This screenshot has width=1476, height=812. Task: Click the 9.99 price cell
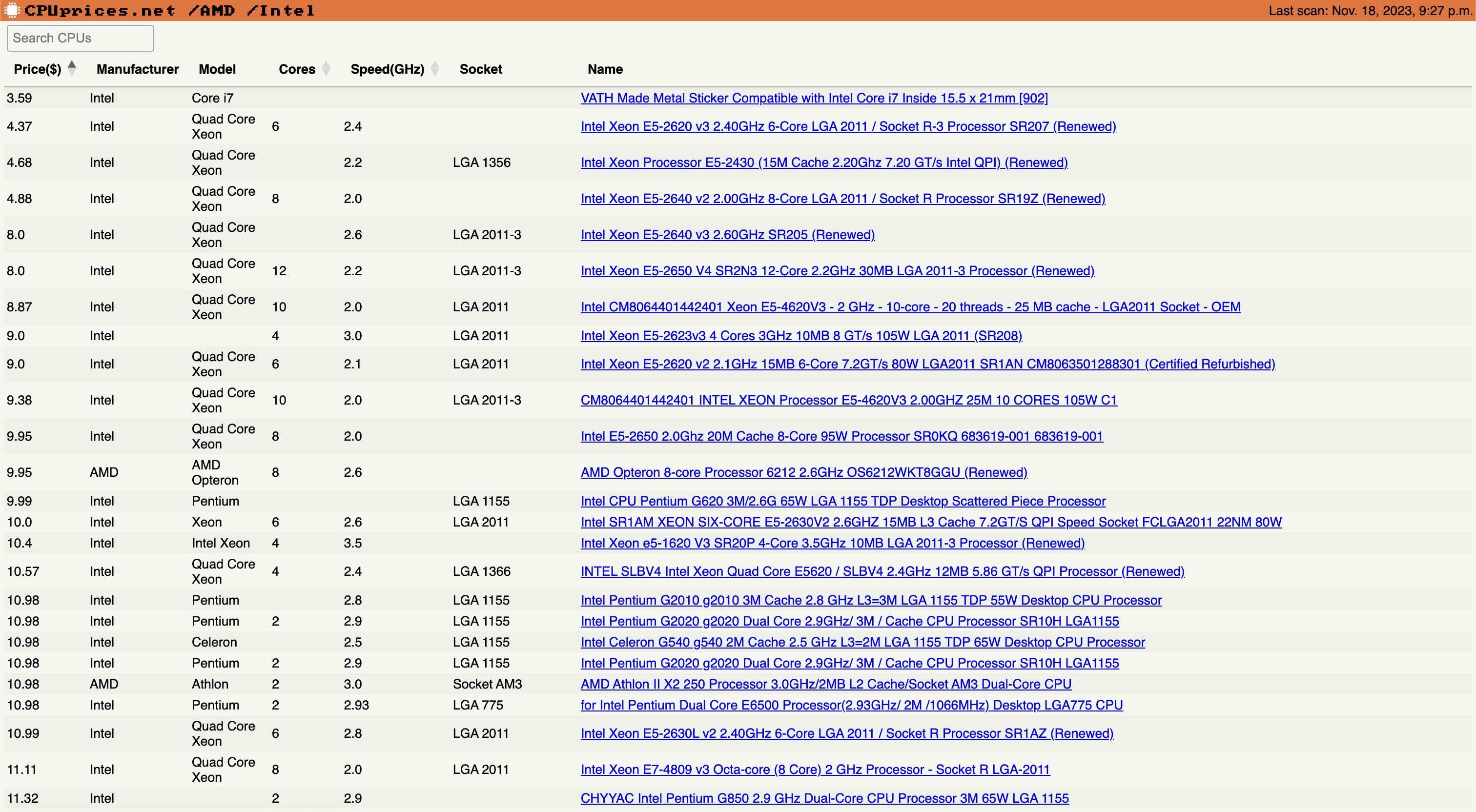pyautogui.click(x=20, y=501)
